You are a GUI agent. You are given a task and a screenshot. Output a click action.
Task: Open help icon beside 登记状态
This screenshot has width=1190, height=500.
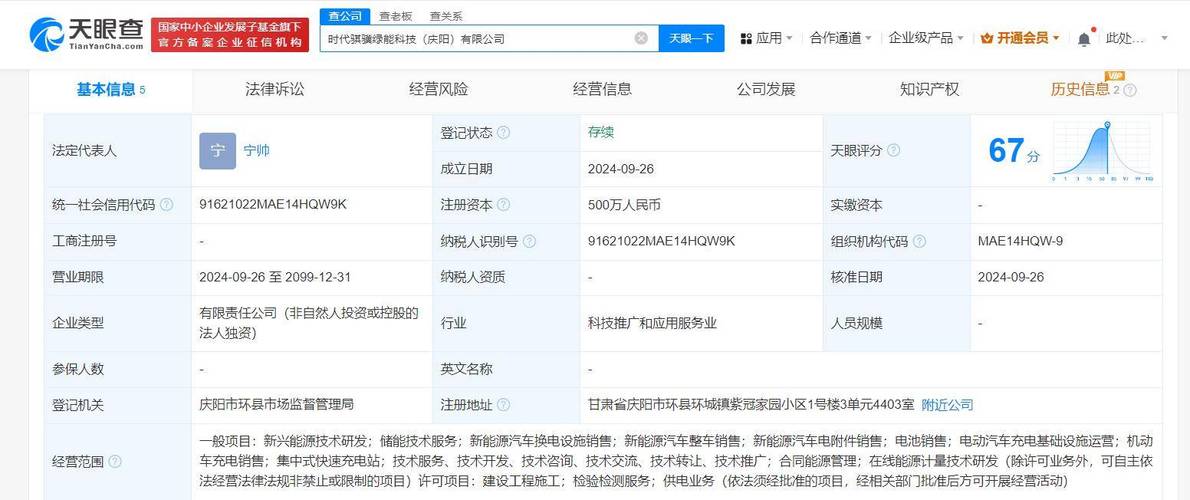pos(502,133)
